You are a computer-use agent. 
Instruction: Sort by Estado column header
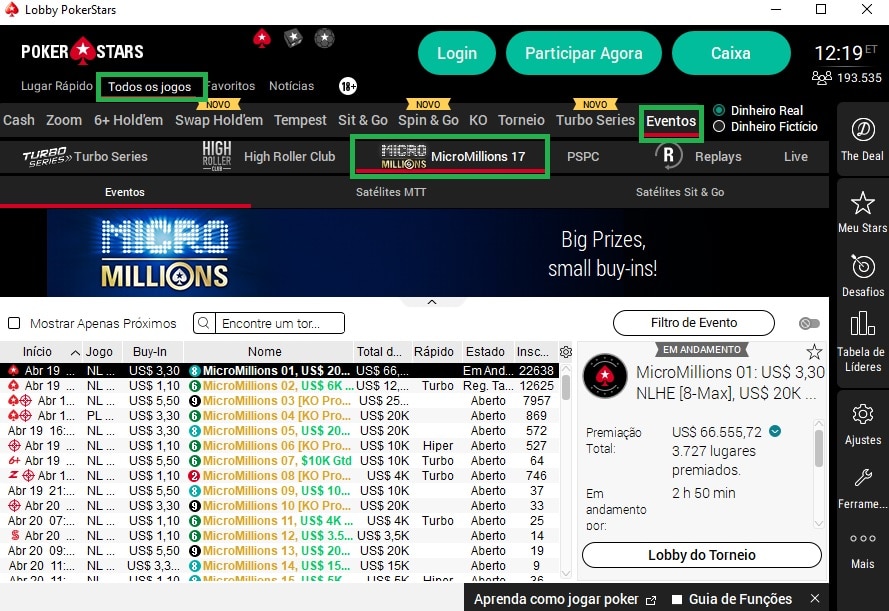tap(485, 352)
